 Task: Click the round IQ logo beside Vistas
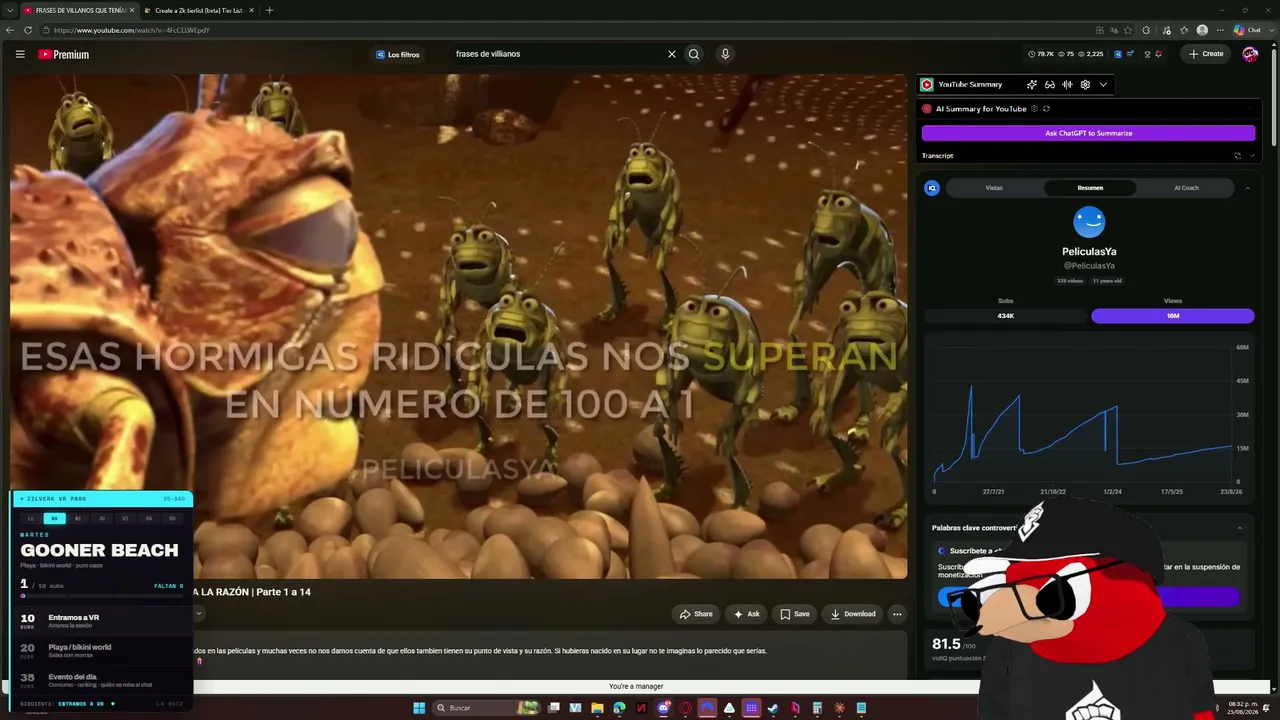pyautogui.click(x=932, y=188)
